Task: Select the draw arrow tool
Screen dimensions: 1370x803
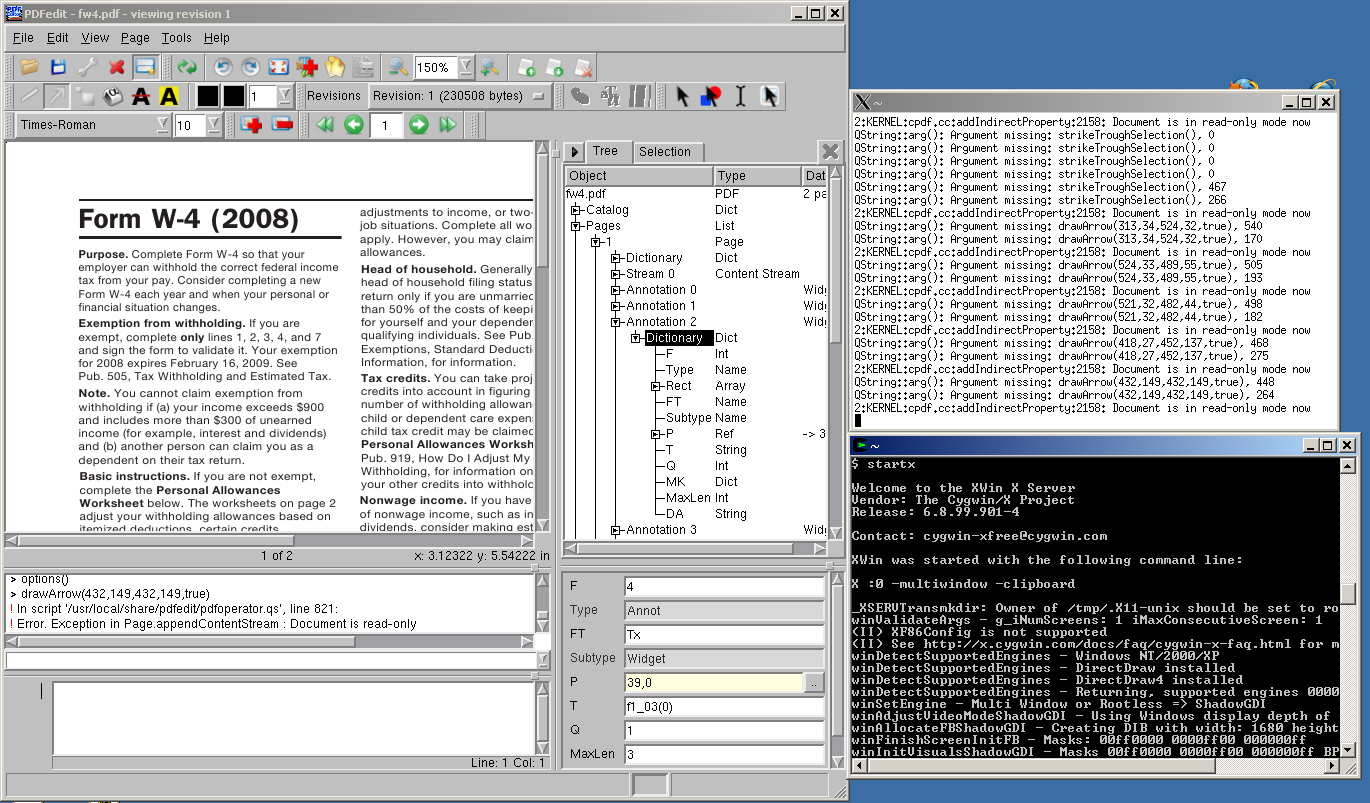Action: [x=55, y=96]
